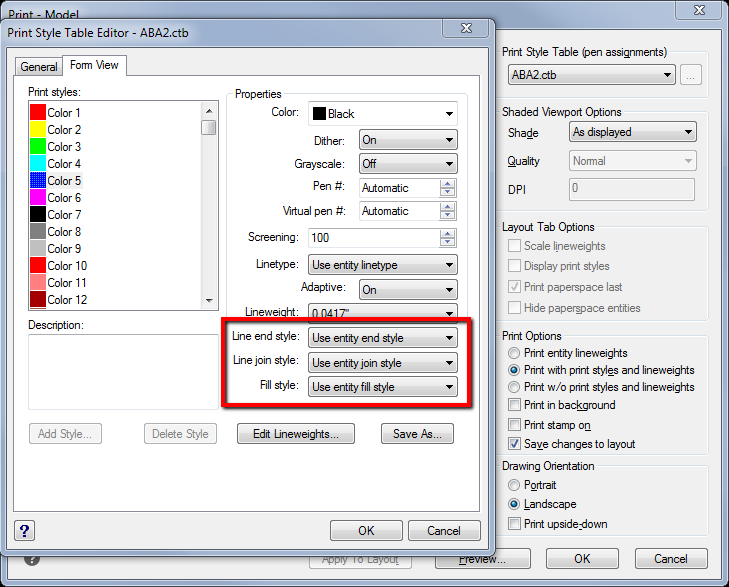Click the Save As button
This screenshot has width=729, height=587.
pos(417,434)
